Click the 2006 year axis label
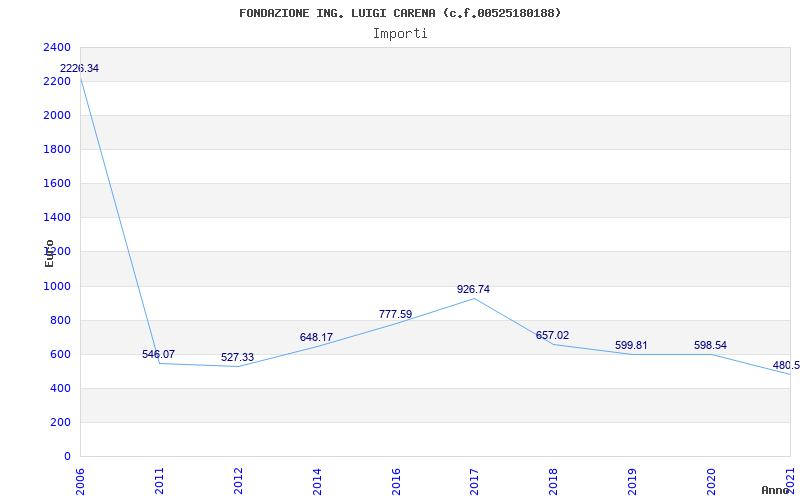 (80, 481)
